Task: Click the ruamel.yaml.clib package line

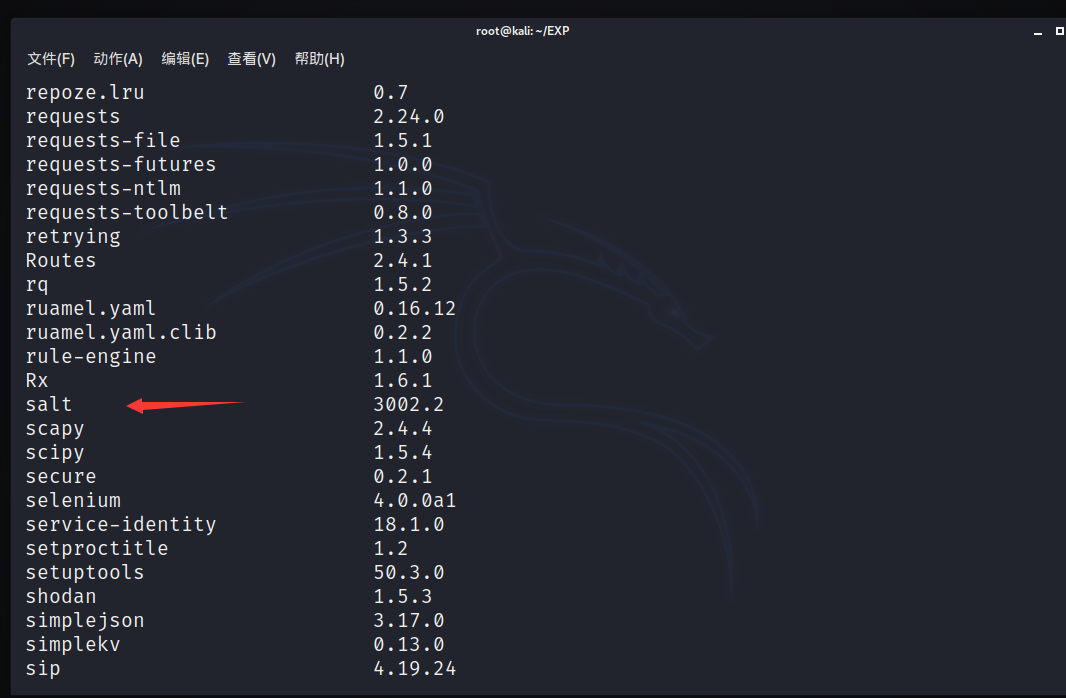Action: point(121,333)
